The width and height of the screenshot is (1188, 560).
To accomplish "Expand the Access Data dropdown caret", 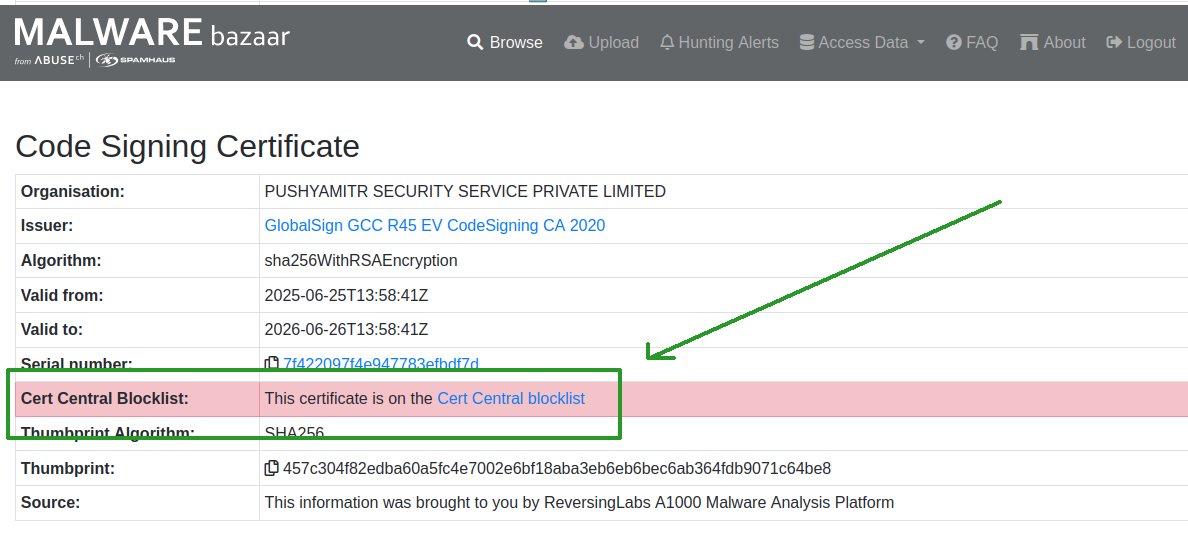I will [921, 42].
